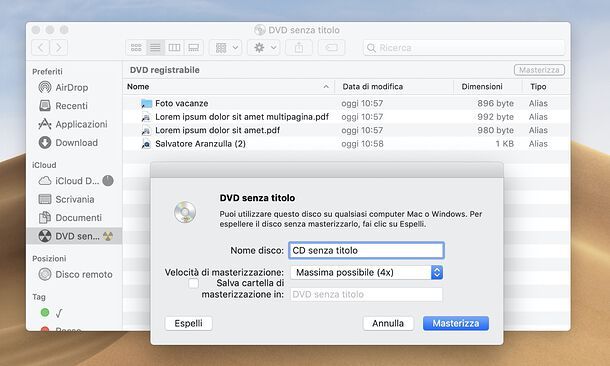Toggle the sort direction arrow in Nome column
The image size is (610, 366).
point(326,87)
